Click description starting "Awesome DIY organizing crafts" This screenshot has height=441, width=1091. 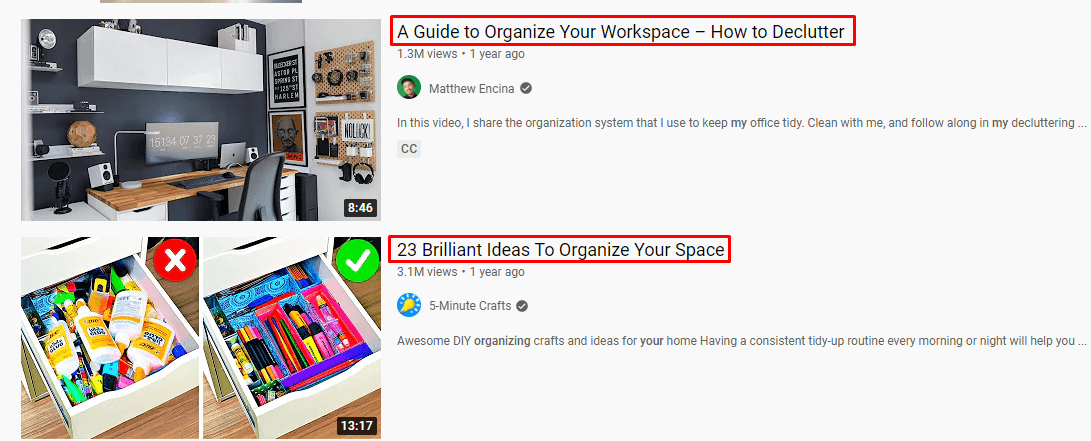coord(742,341)
